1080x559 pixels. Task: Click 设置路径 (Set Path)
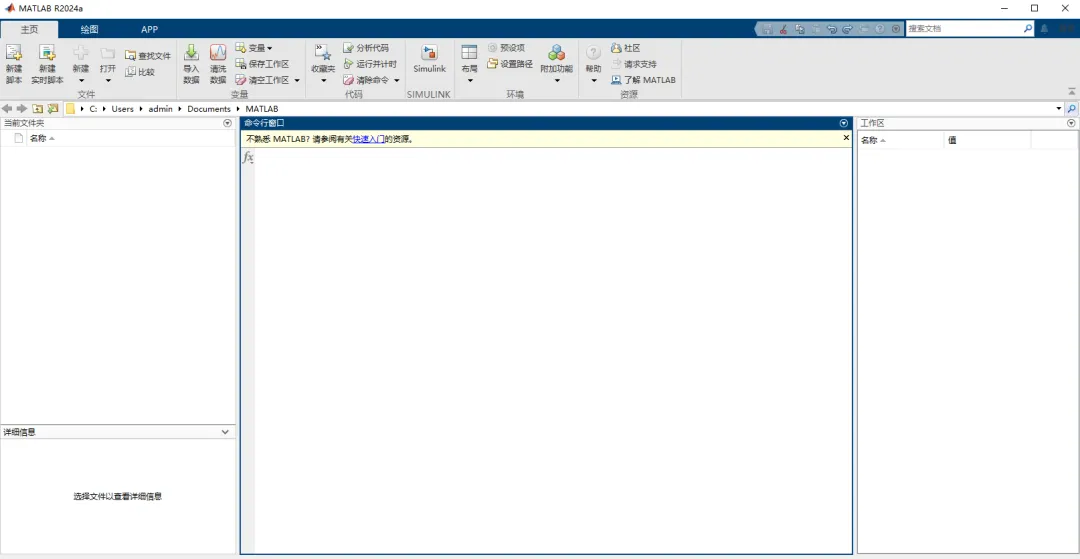pos(510,64)
